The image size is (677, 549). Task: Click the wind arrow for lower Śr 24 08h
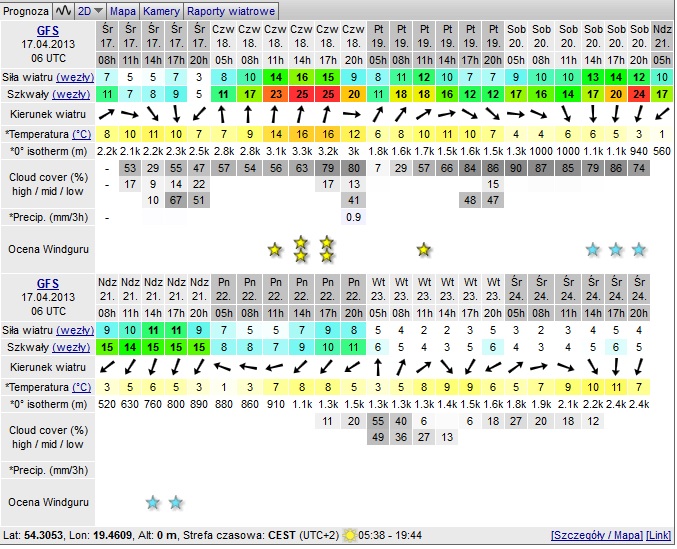pos(540,367)
